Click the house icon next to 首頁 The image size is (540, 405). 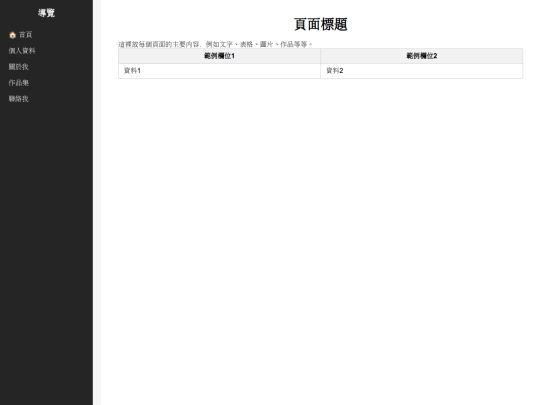pyautogui.click(x=13, y=35)
